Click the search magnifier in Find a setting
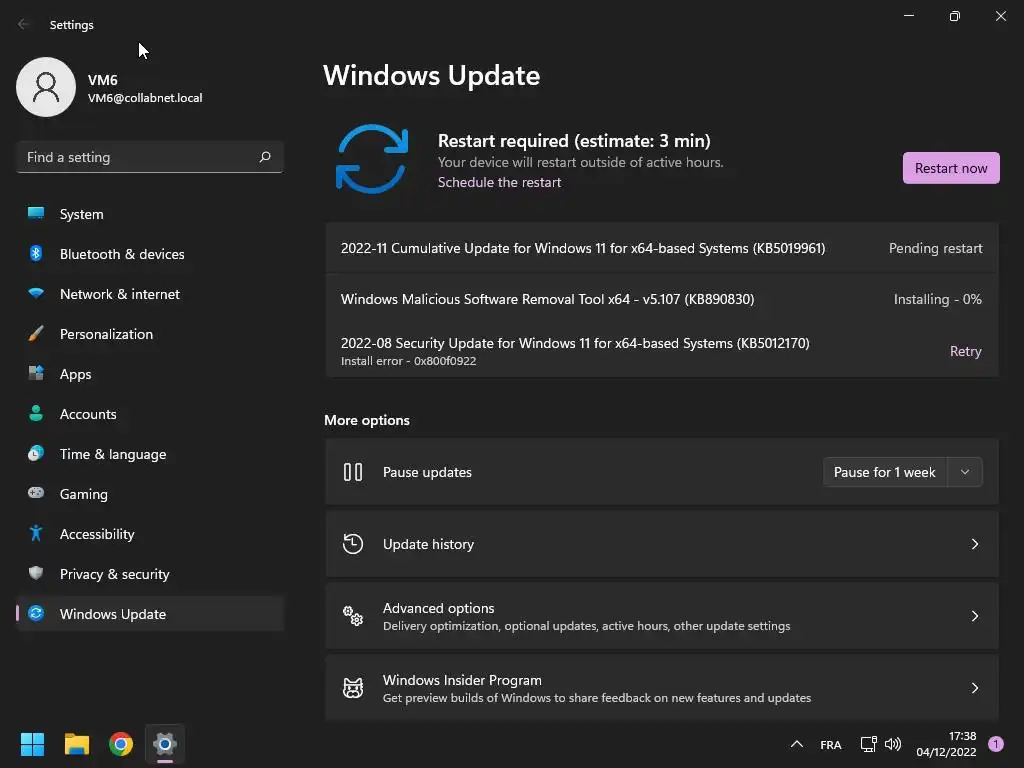 [x=265, y=157]
